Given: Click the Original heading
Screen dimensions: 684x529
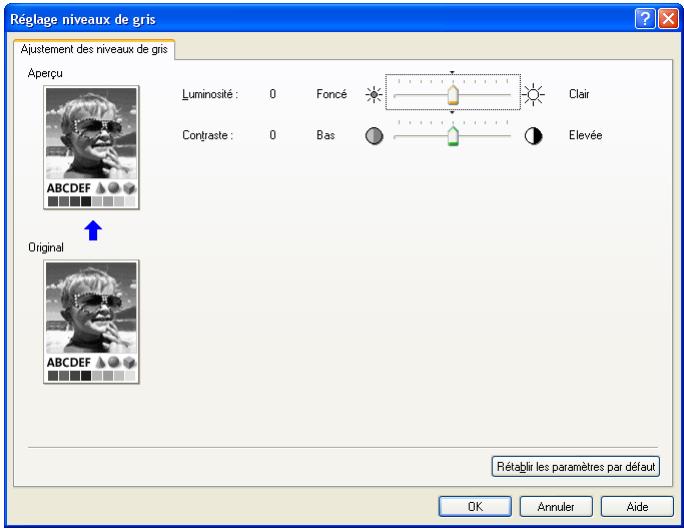Looking at the screenshot, I should click(46, 248).
